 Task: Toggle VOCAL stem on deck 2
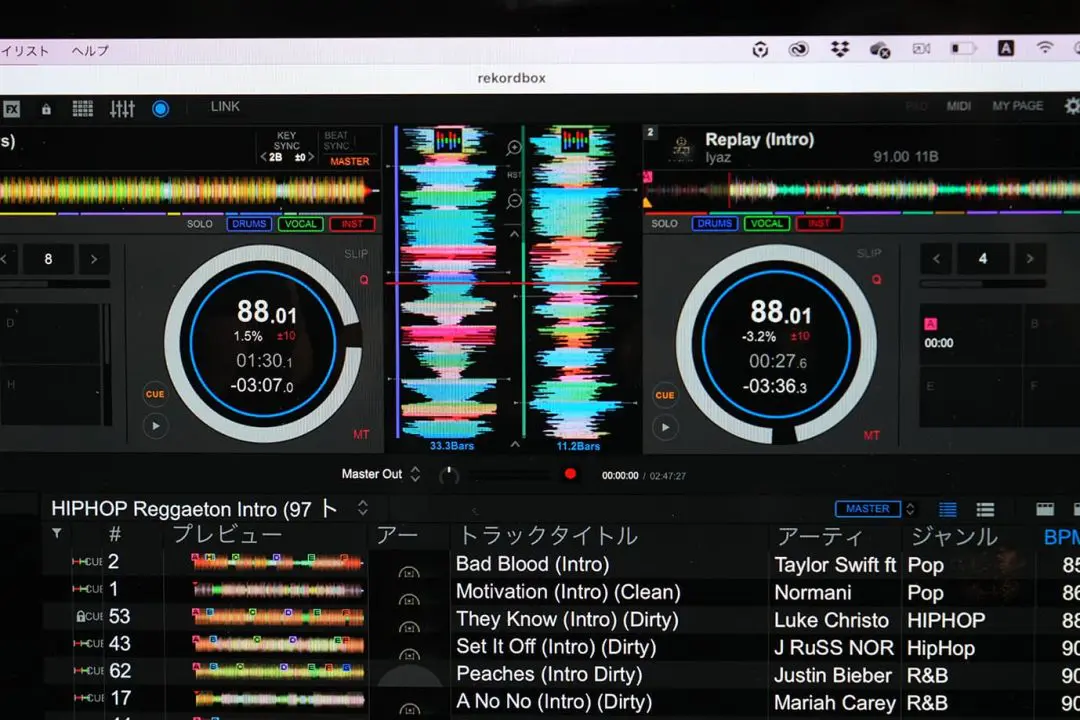[x=767, y=223]
